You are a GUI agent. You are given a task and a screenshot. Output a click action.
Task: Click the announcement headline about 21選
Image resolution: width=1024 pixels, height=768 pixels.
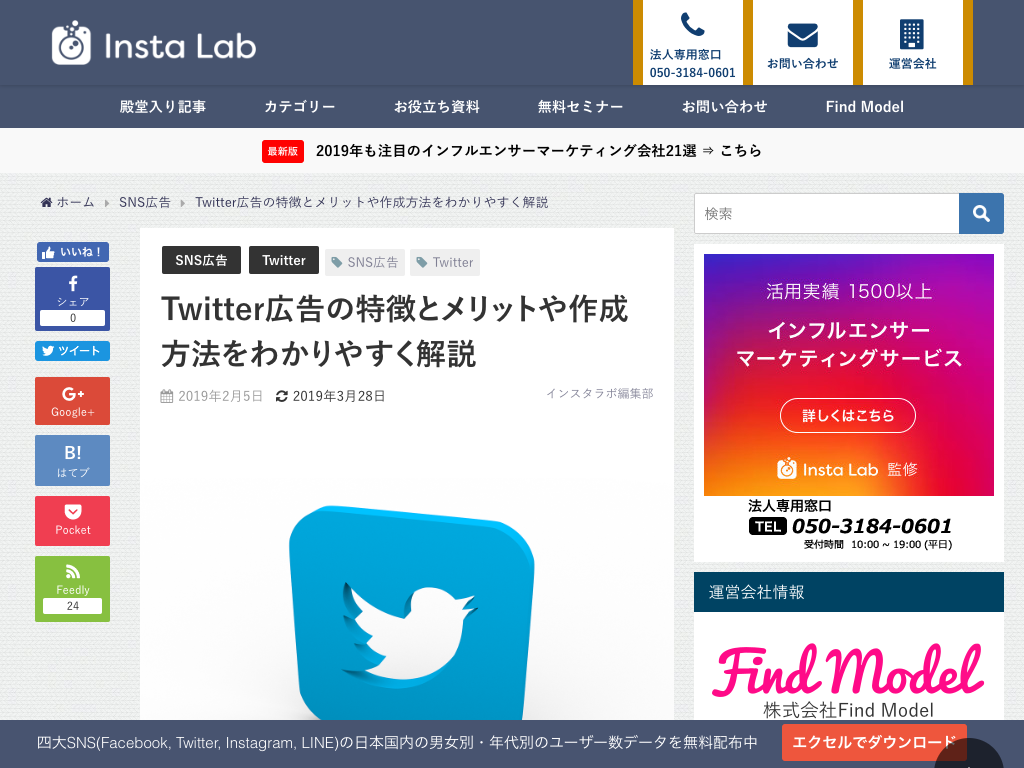click(506, 151)
